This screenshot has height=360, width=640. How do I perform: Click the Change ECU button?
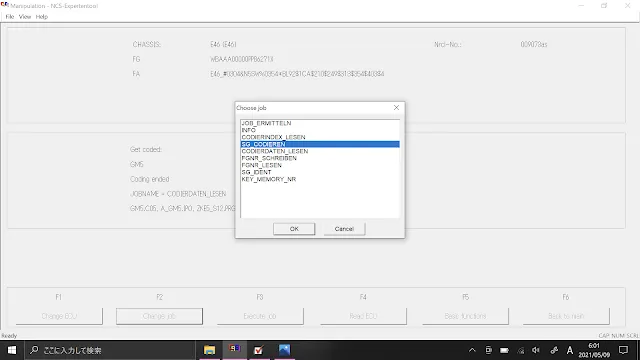[59, 316]
